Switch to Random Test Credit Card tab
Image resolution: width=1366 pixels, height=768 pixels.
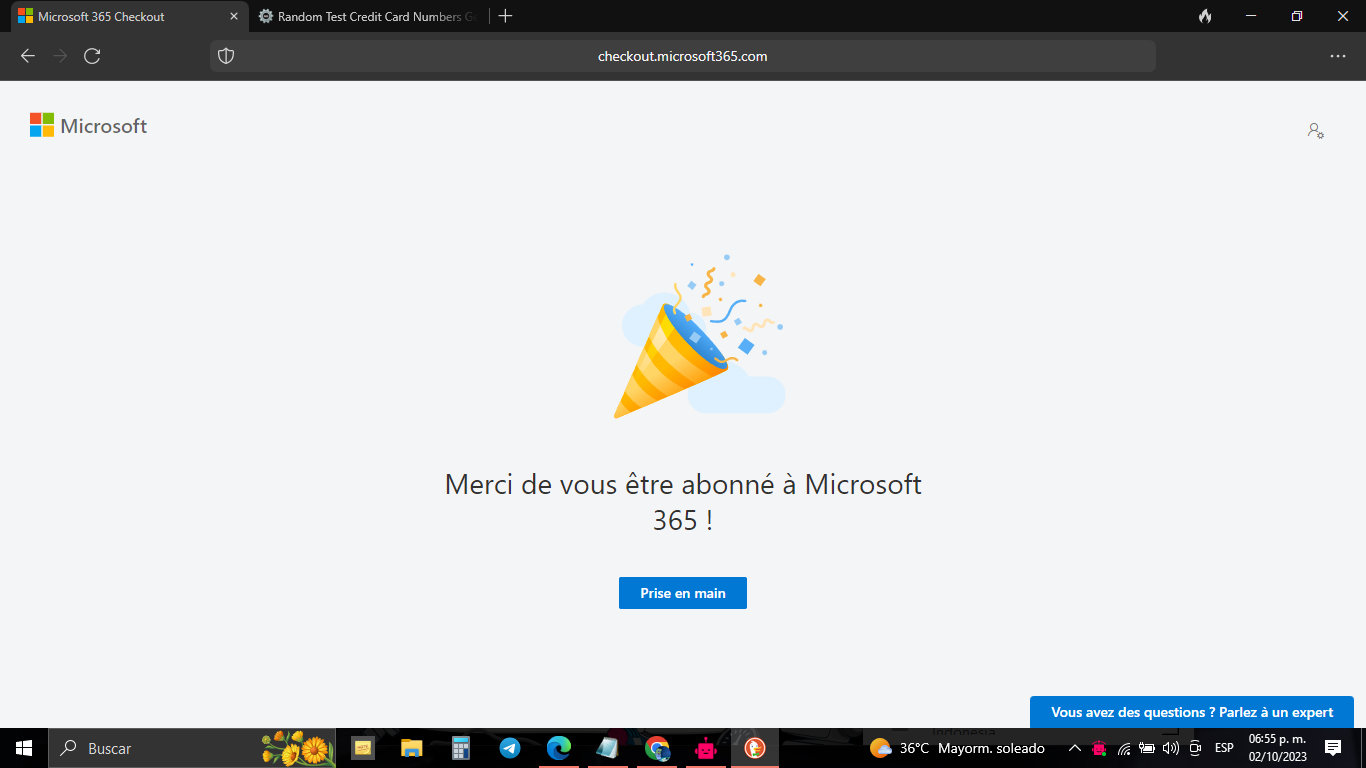click(x=366, y=16)
